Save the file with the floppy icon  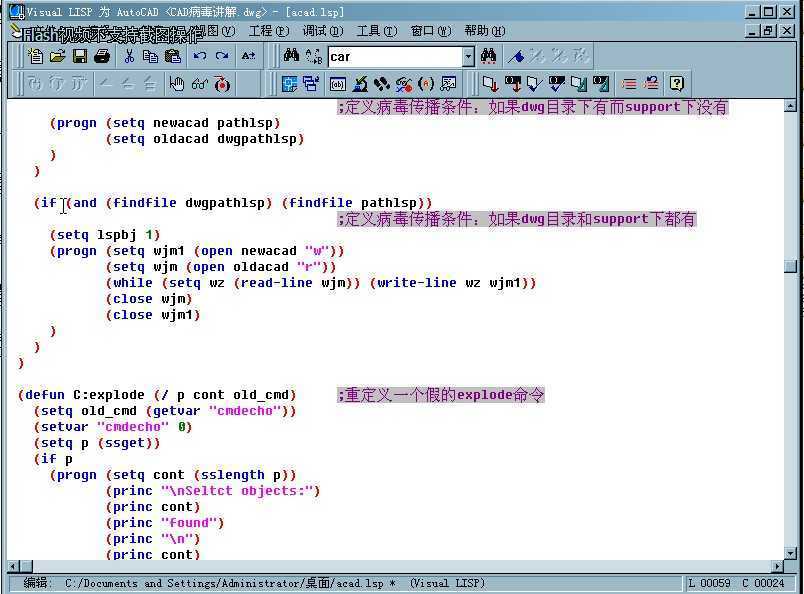[x=79, y=56]
